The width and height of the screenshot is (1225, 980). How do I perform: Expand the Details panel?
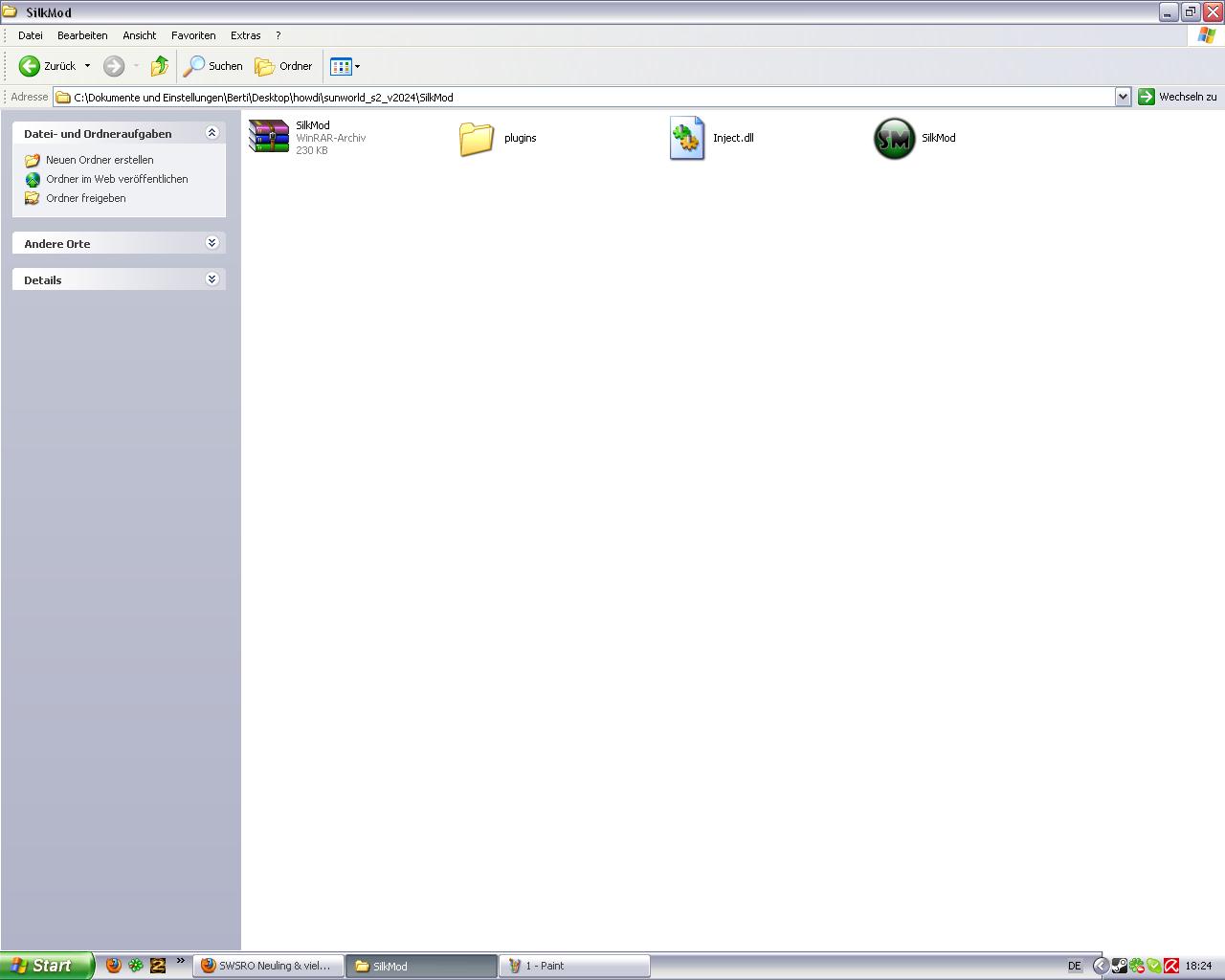[x=212, y=279]
